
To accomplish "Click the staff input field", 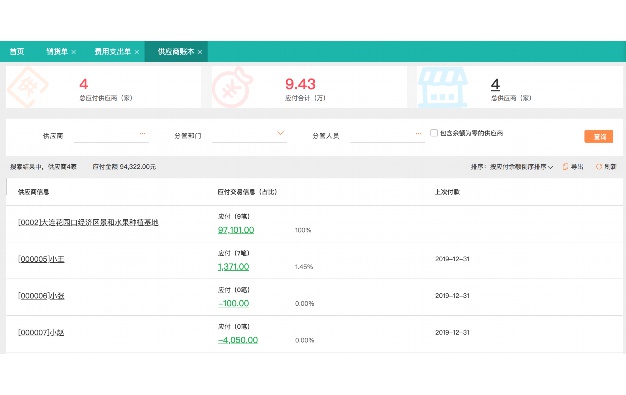I will [387, 135].
